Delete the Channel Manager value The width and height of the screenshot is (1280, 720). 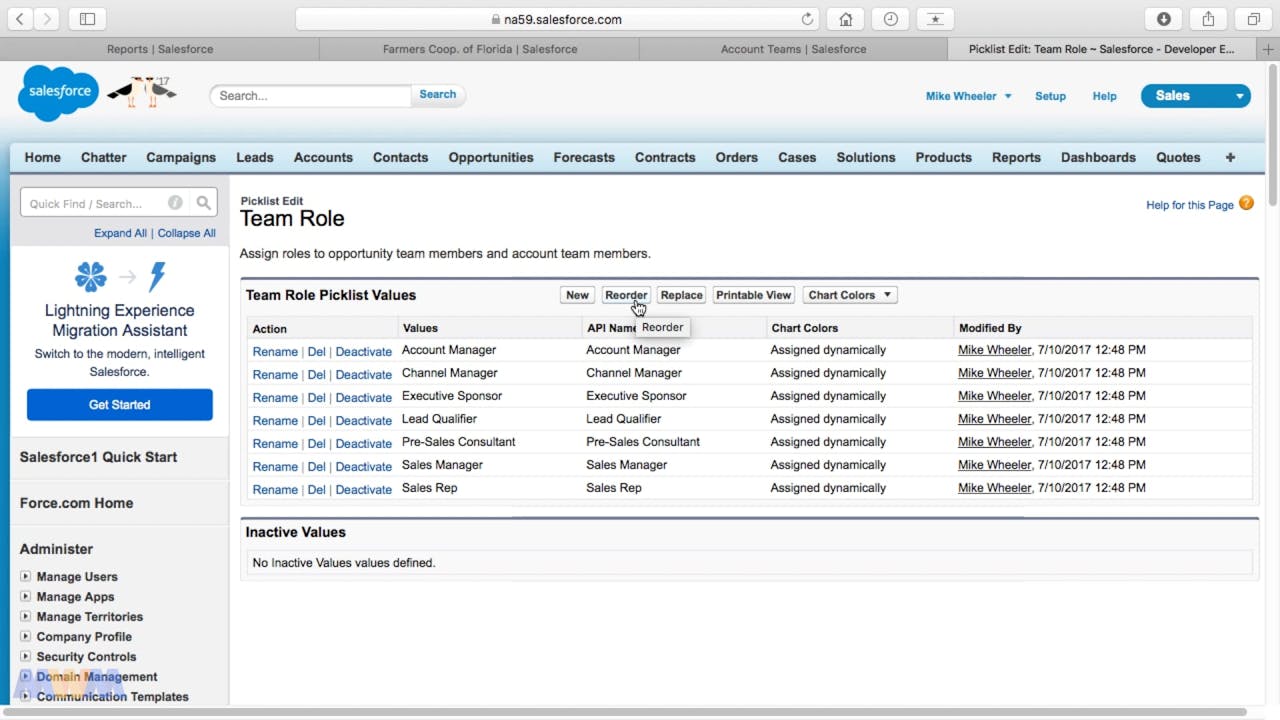coord(317,375)
